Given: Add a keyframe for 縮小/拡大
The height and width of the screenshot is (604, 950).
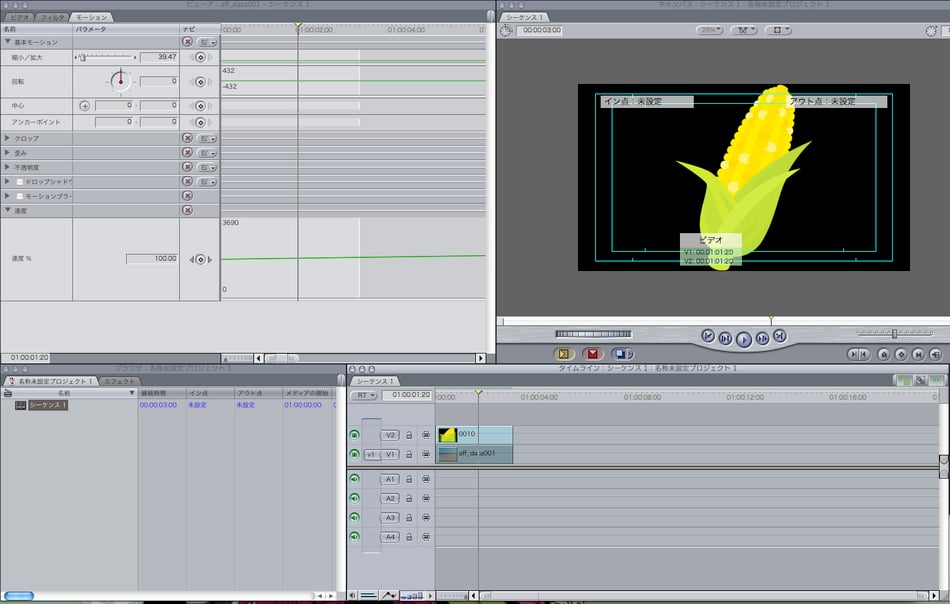Looking at the screenshot, I should tap(200, 58).
